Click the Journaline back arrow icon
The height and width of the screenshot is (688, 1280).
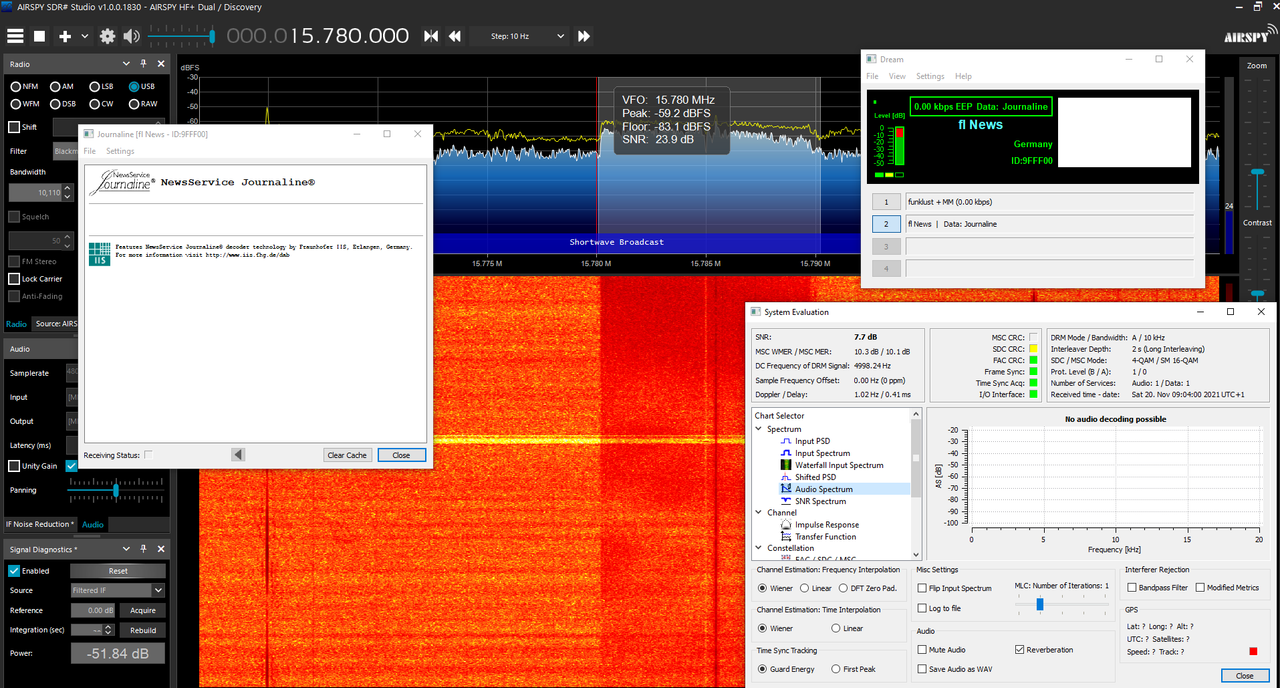click(238, 455)
